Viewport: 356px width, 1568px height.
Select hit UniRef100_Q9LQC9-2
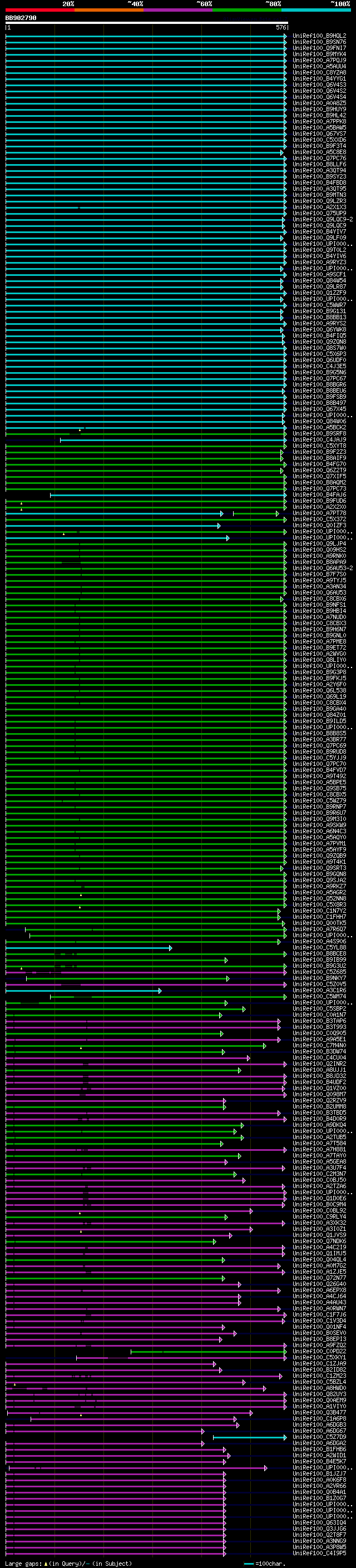[x=323, y=220]
